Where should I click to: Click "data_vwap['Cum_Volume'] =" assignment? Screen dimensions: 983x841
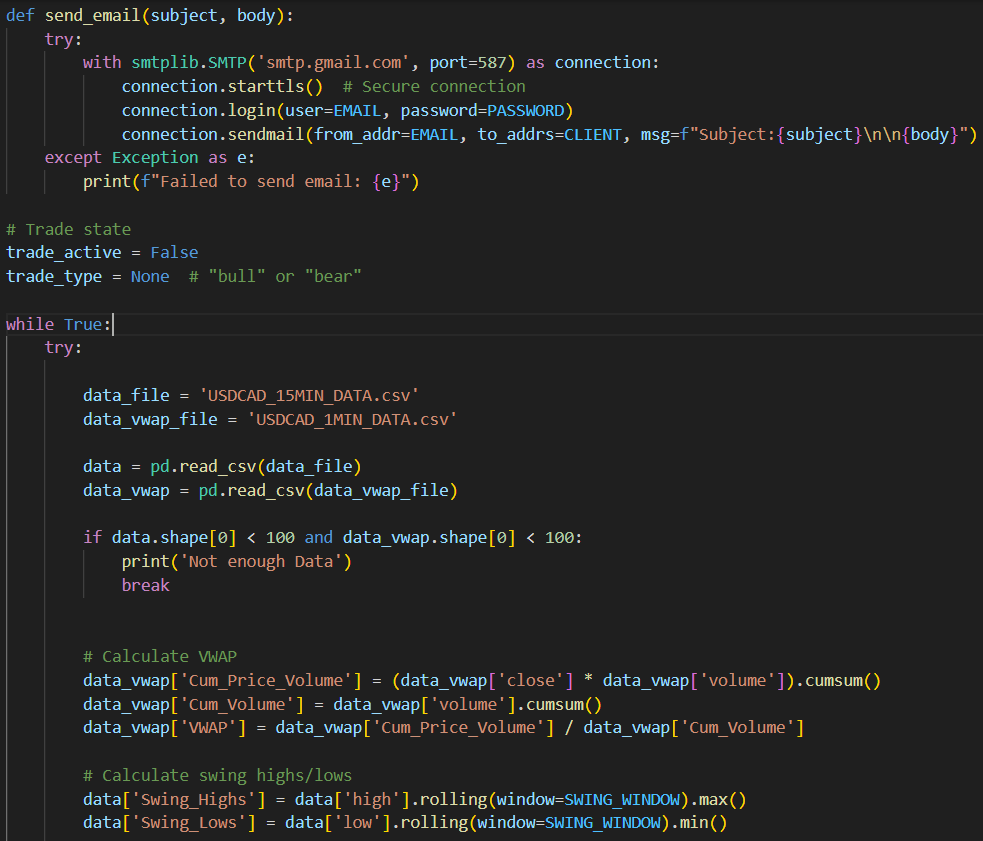click(x=203, y=704)
